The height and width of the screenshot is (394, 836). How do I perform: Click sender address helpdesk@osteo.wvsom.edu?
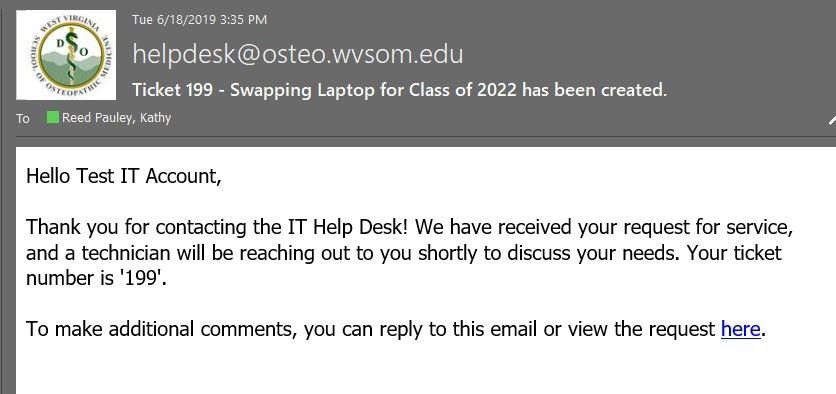click(x=298, y=54)
